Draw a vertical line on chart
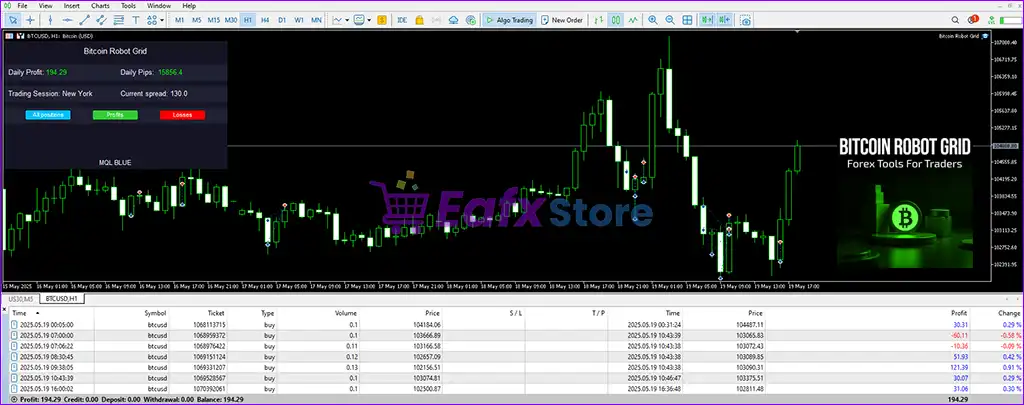 tap(50, 20)
